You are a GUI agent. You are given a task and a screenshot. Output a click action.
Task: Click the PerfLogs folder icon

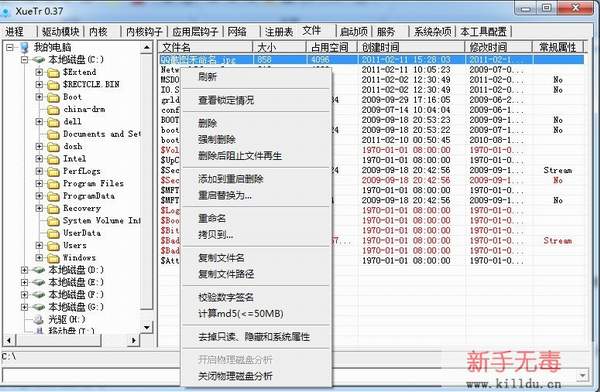(x=53, y=172)
